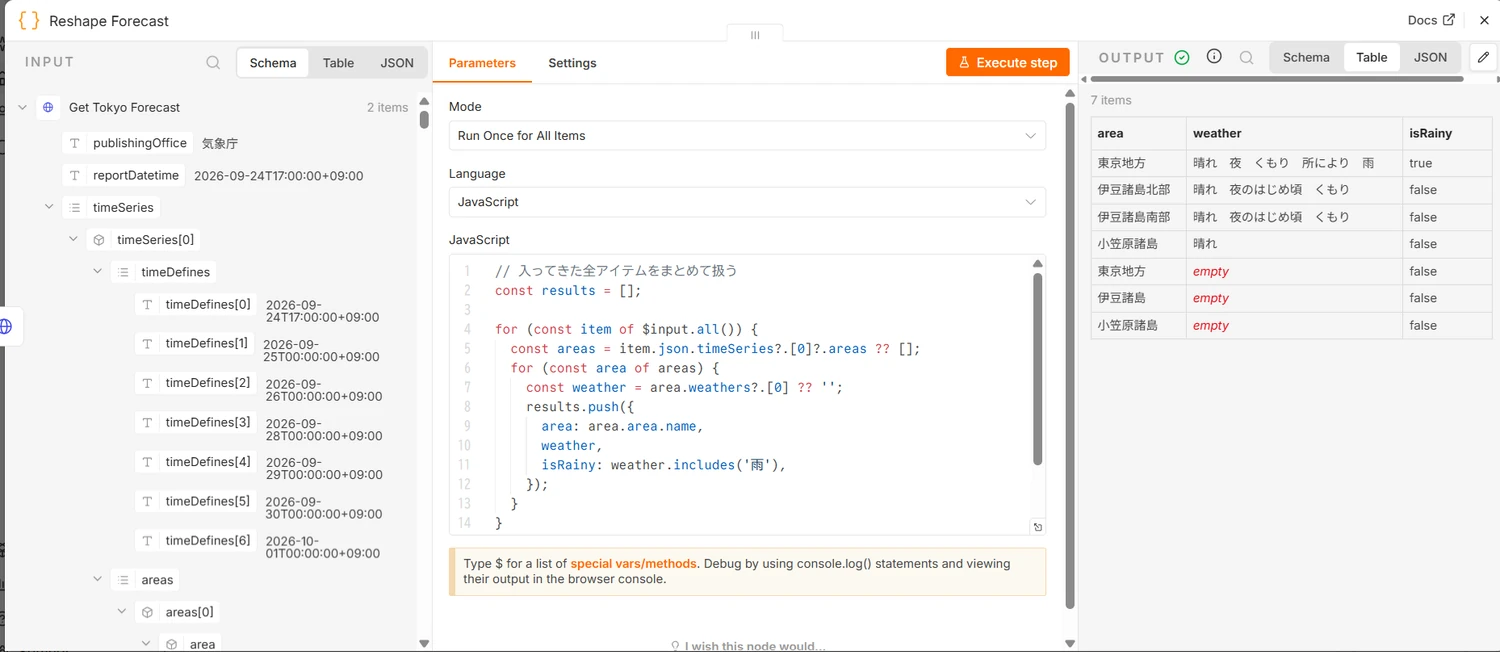1500x652 pixels.
Task: Click the Code node braces icon
Action: click(29, 20)
